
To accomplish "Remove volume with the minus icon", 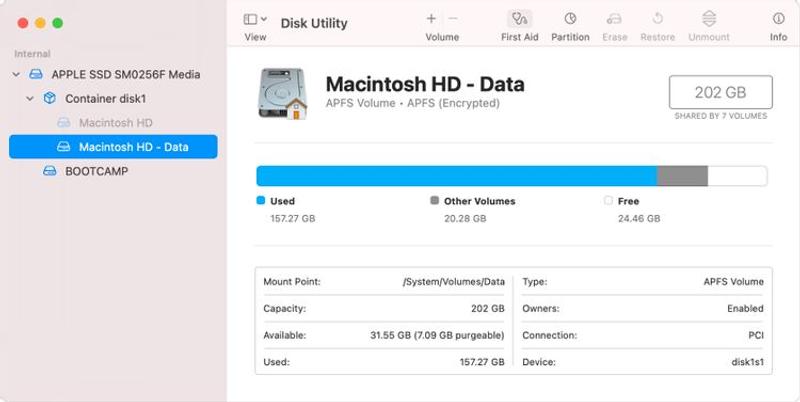I will tap(453, 19).
